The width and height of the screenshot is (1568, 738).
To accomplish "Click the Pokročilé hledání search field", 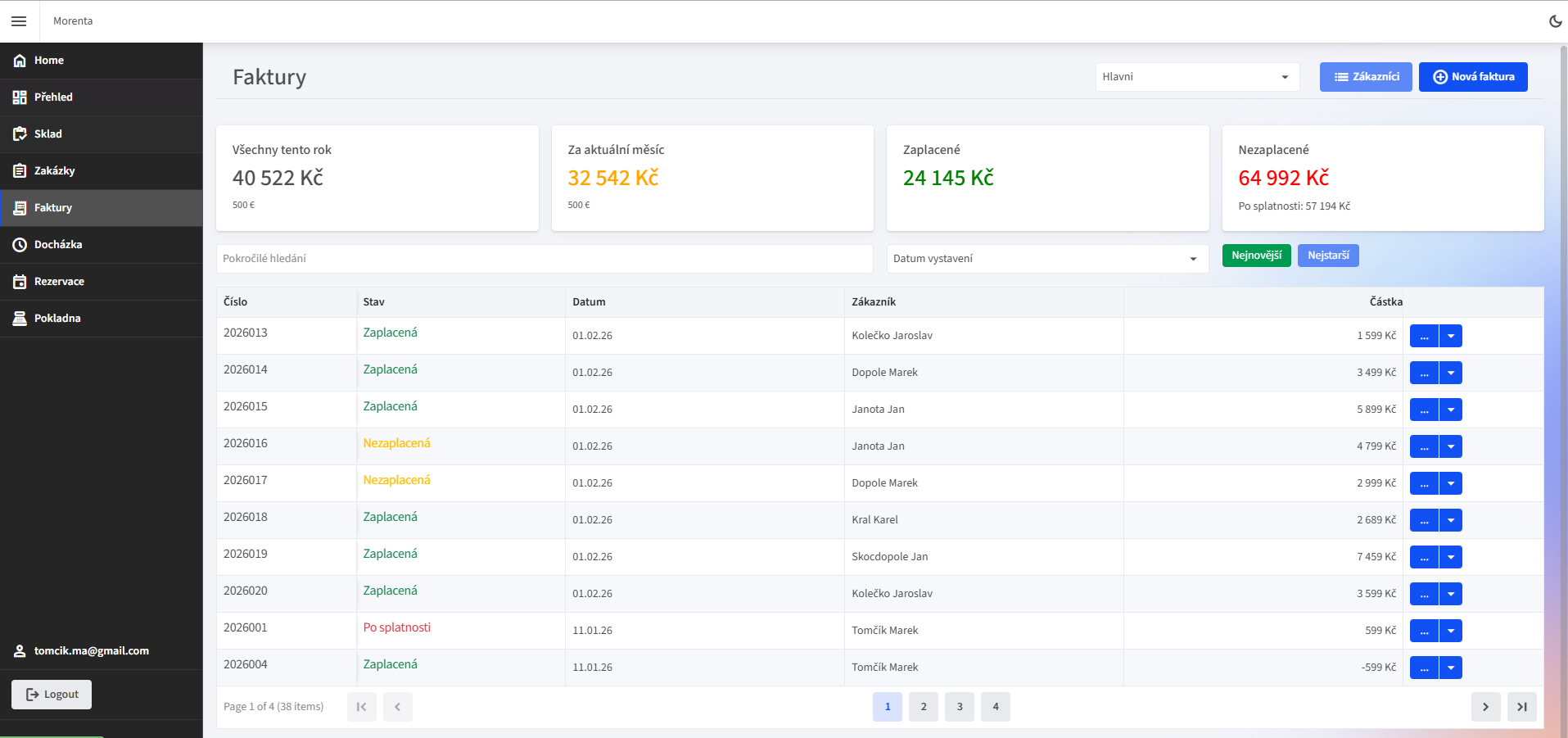I will [545, 259].
